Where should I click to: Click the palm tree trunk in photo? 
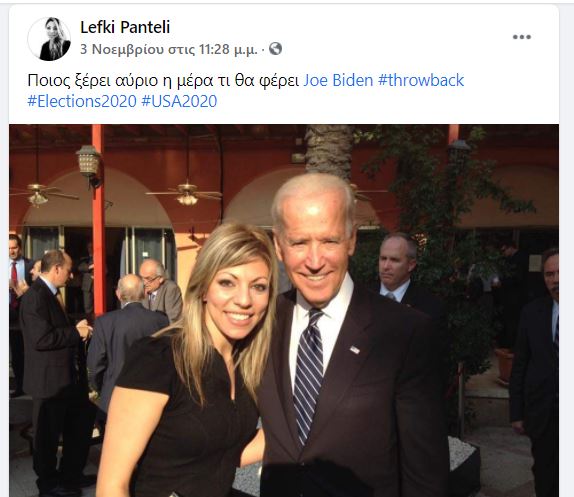(x=328, y=151)
